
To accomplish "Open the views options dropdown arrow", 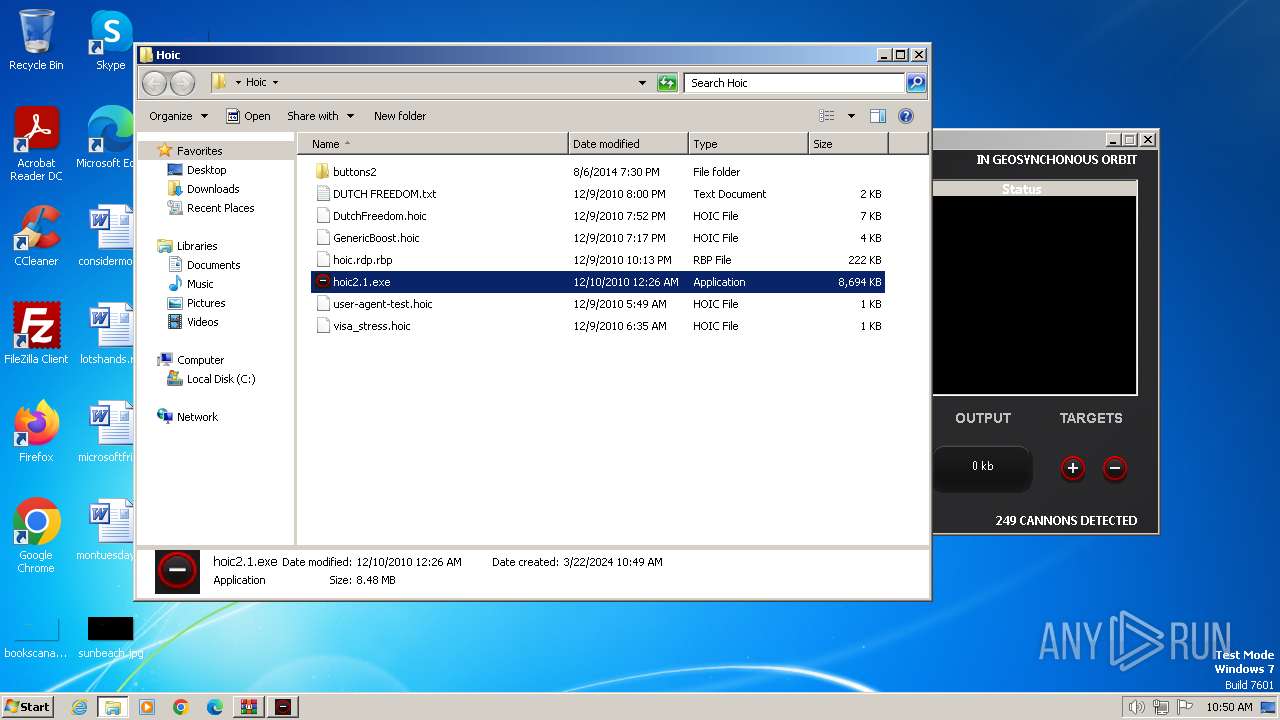I will click(851, 116).
